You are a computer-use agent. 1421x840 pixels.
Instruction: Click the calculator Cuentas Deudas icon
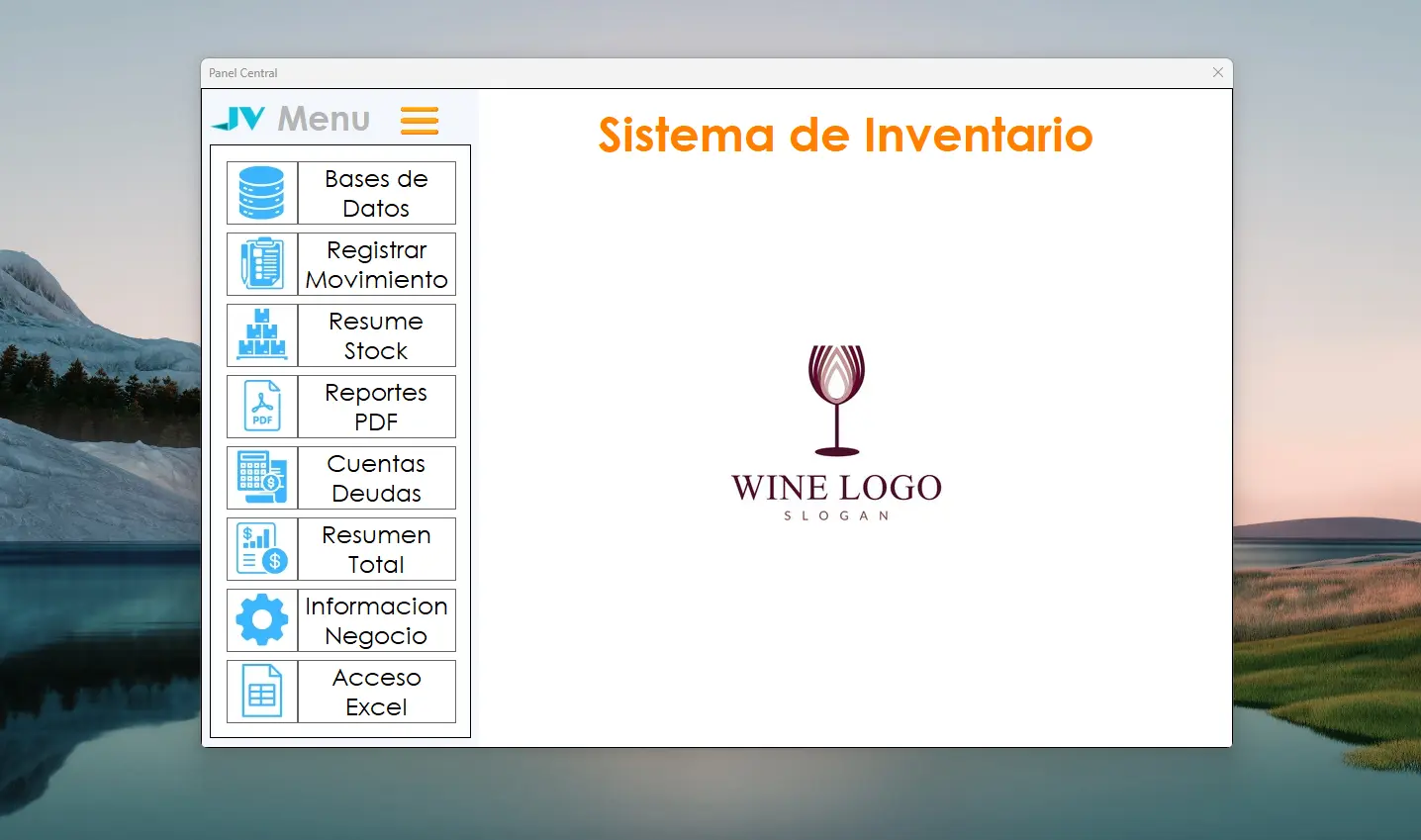click(x=262, y=478)
